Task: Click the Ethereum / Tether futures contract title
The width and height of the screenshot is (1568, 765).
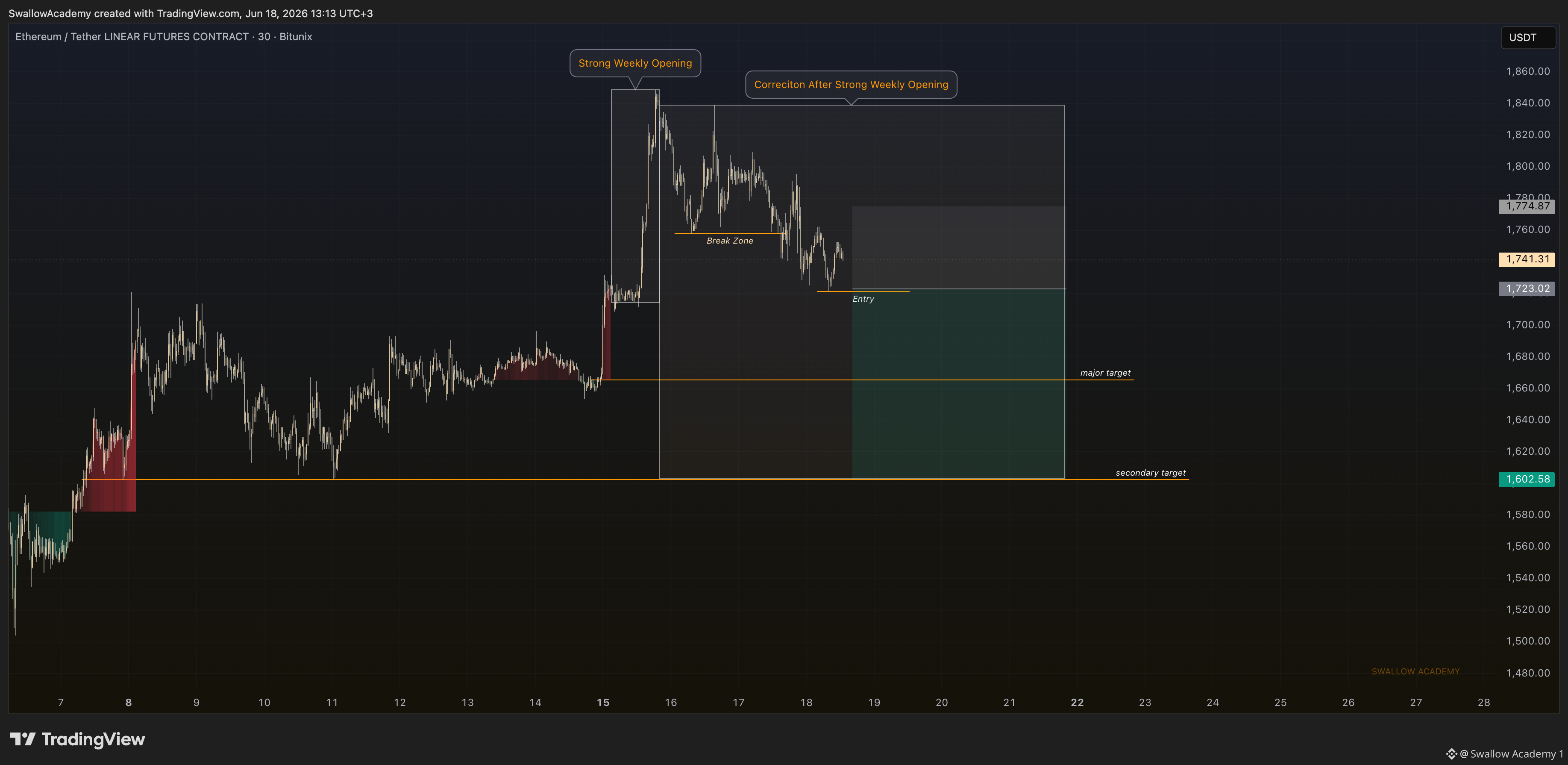Action: click(x=164, y=37)
